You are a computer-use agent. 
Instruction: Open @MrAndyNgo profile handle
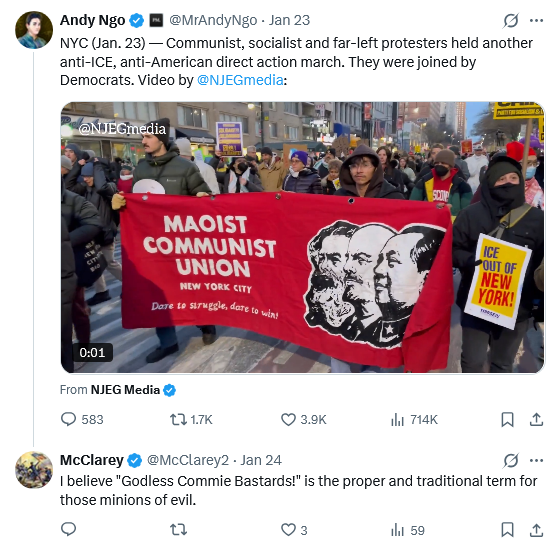pos(213,20)
